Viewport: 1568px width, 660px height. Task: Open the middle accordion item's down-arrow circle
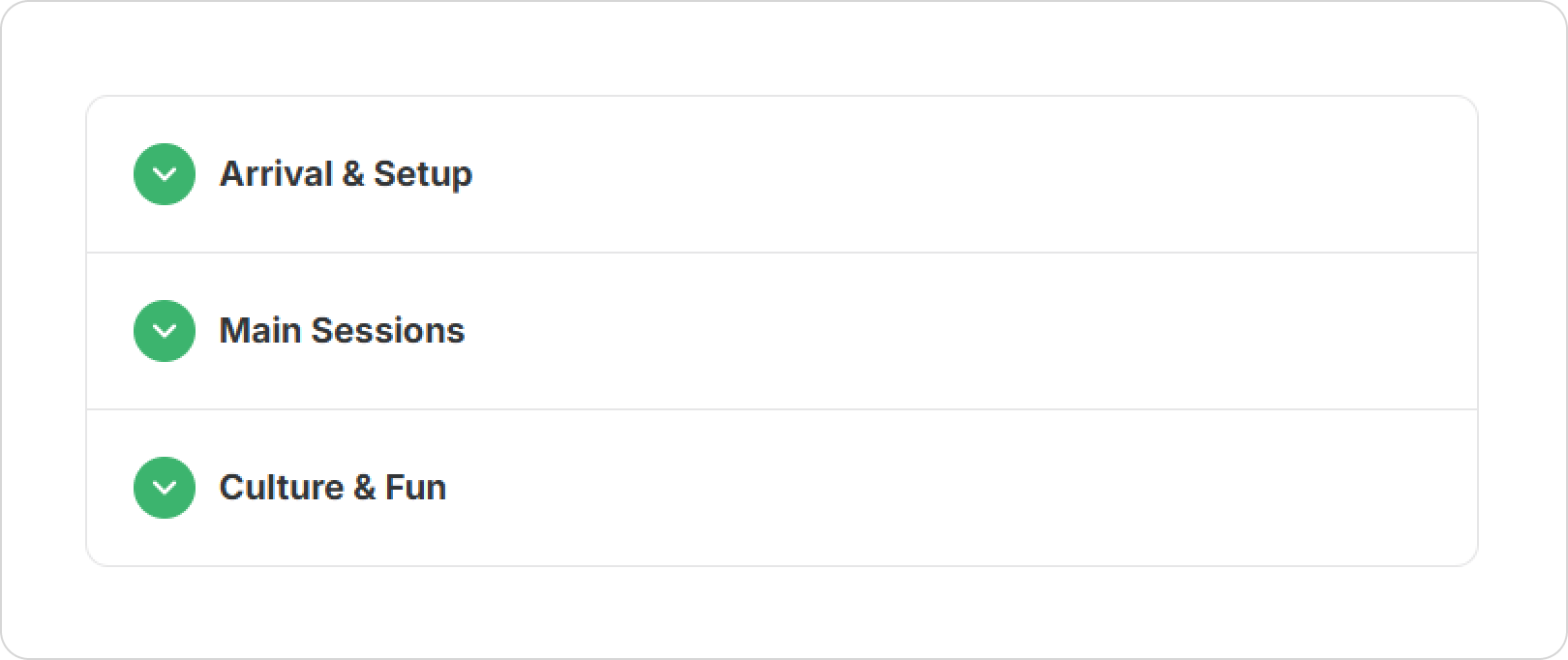(165, 331)
